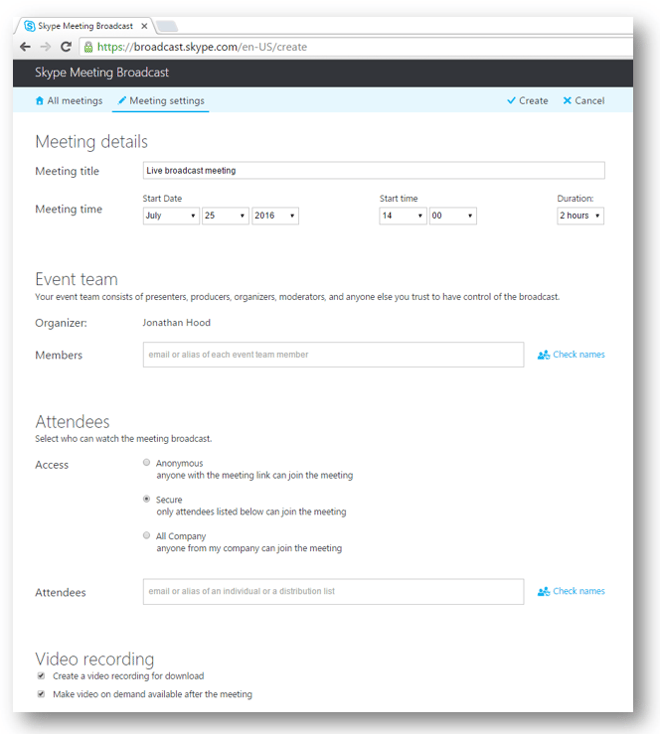The image size is (660, 734).
Task: Open the start day dropdown showing 25
Action: pyautogui.click(x=225, y=216)
